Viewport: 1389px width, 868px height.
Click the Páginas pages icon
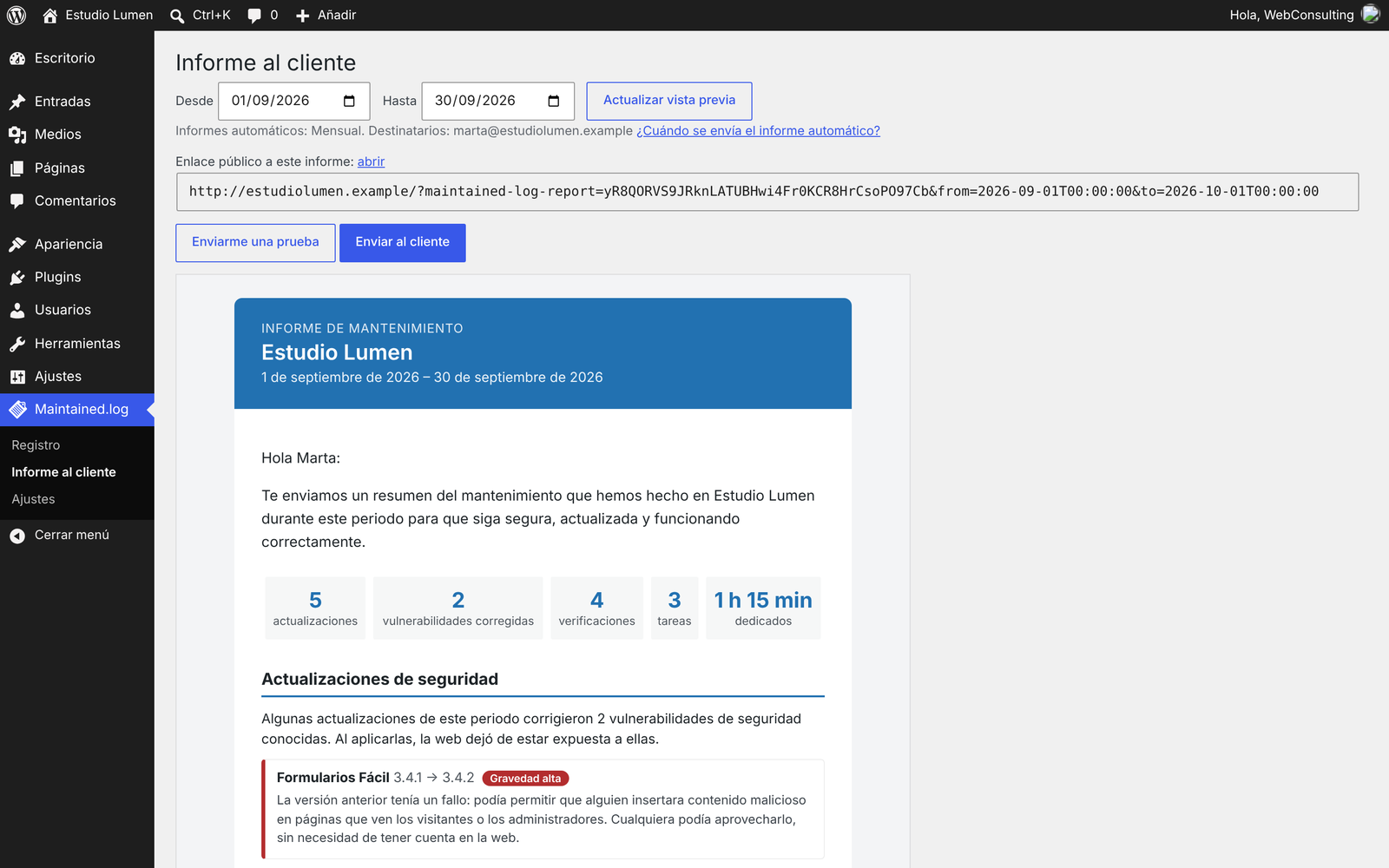[17, 168]
